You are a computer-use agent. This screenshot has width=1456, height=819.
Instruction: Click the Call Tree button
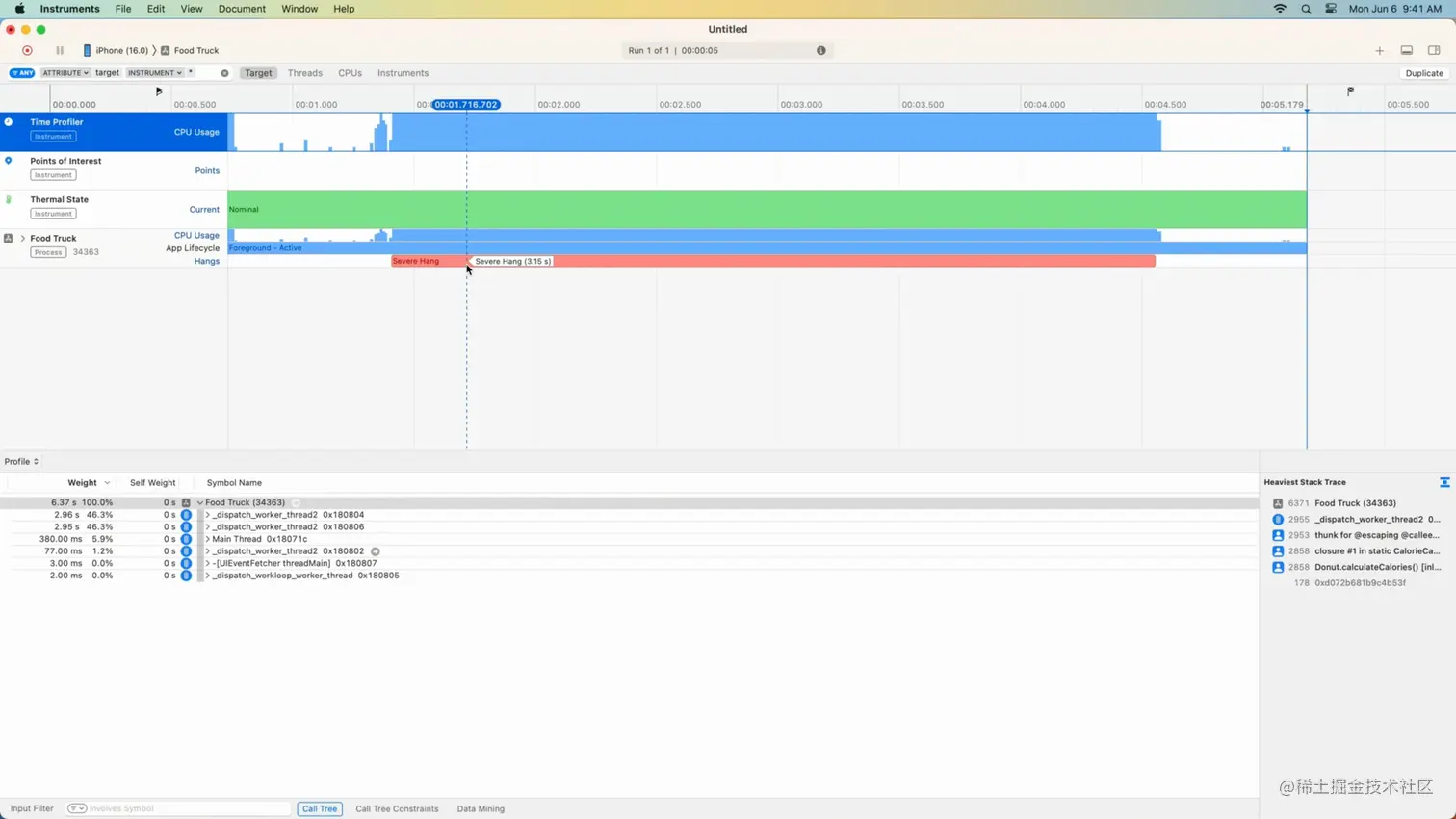[x=320, y=808]
